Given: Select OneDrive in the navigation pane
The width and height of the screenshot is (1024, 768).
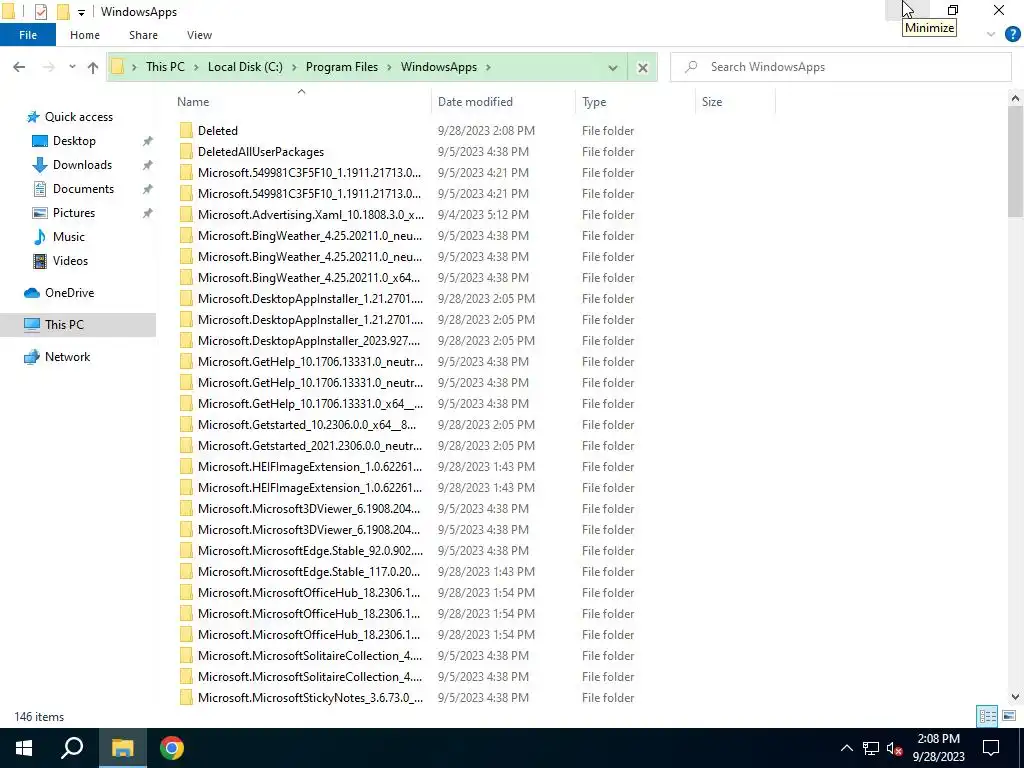Looking at the screenshot, I should [69, 293].
